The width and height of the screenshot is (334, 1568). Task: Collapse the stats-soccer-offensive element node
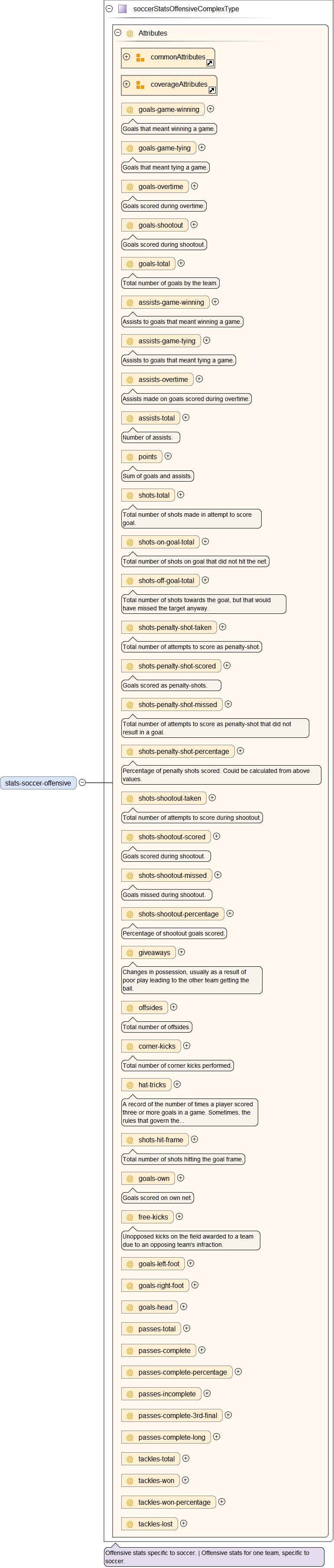[82, 783]
